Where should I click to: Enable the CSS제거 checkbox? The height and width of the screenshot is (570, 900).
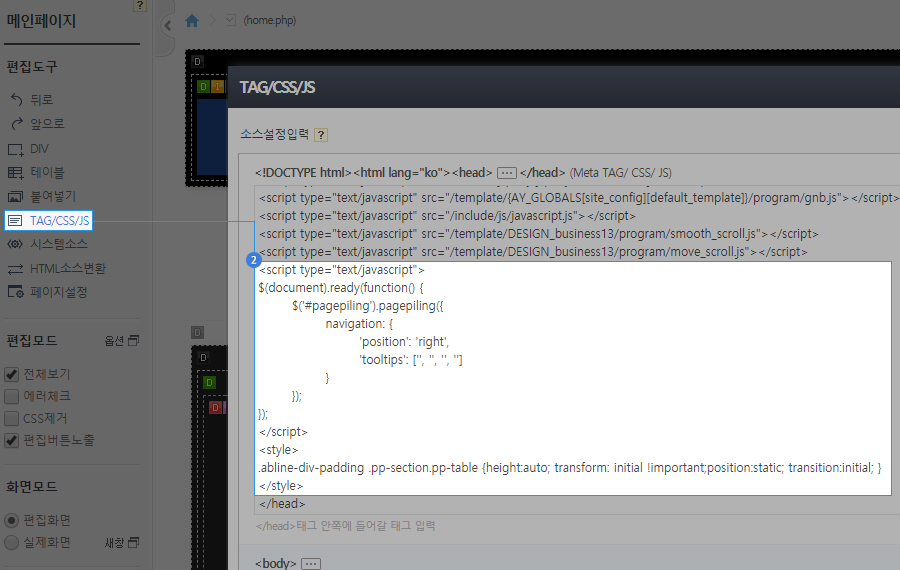click(x=12, y=418)
